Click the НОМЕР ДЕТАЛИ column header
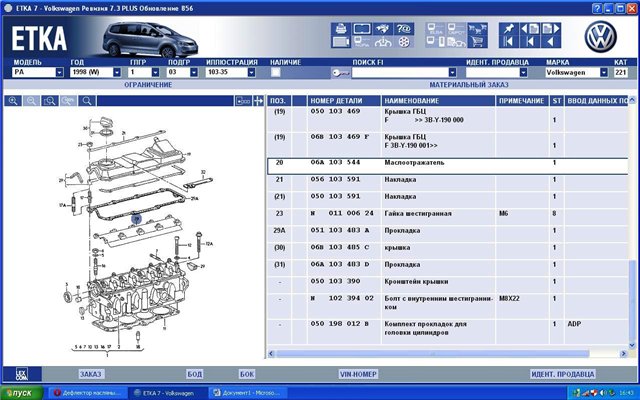This screenshot has width=640, height=400. [x=344, y=101]
